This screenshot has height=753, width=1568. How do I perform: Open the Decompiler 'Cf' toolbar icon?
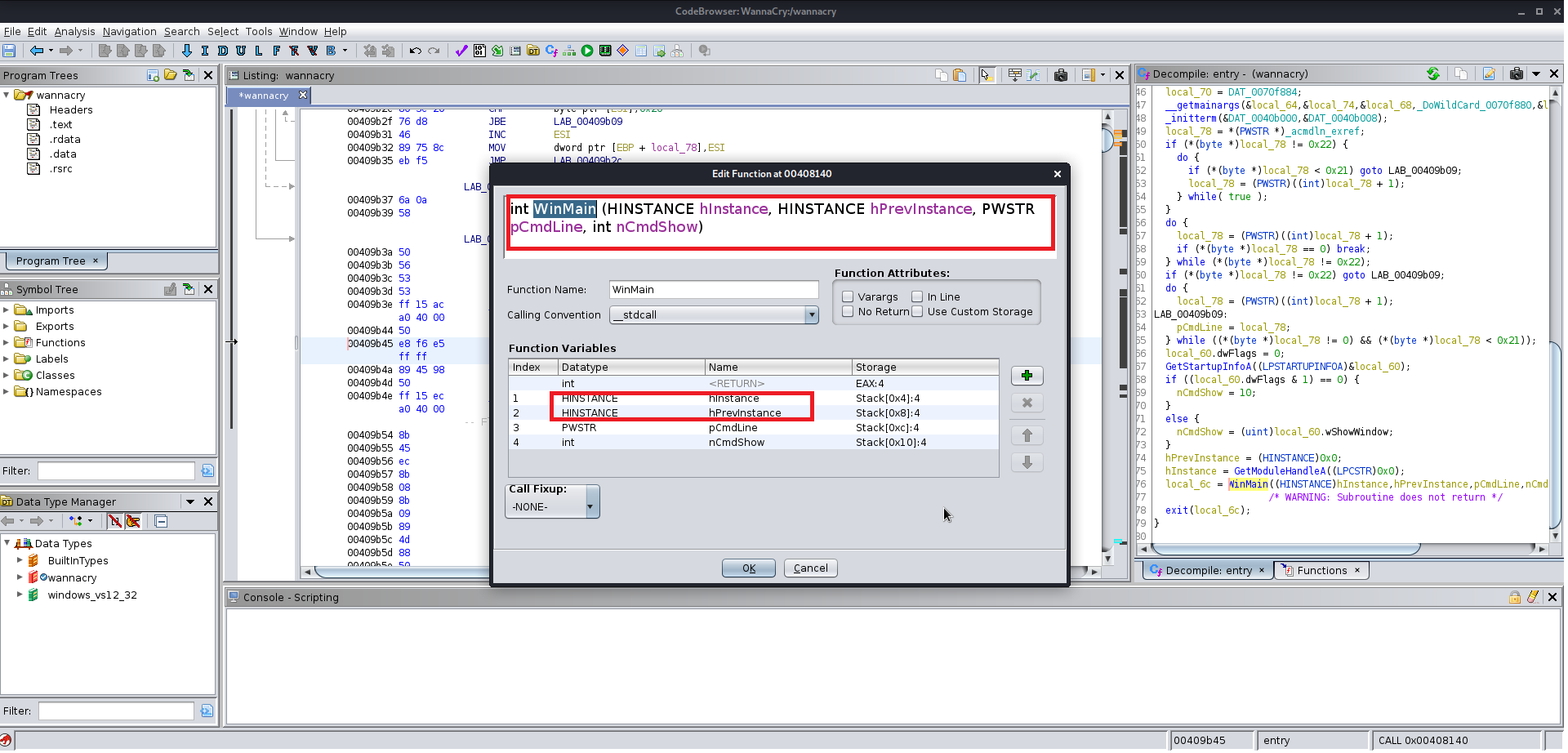coord(551,51)
